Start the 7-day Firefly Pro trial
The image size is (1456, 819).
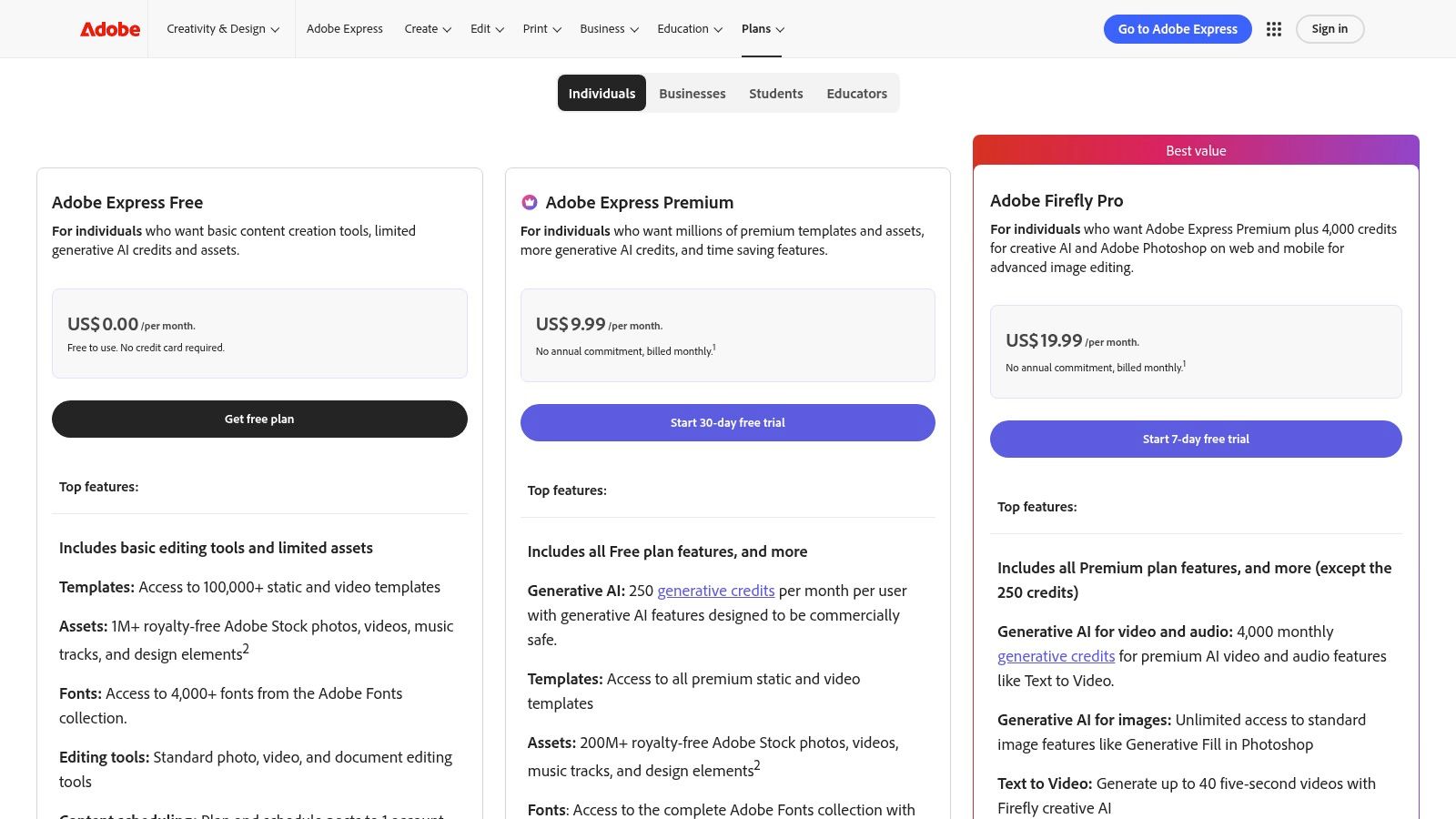tap(1195, 439)
